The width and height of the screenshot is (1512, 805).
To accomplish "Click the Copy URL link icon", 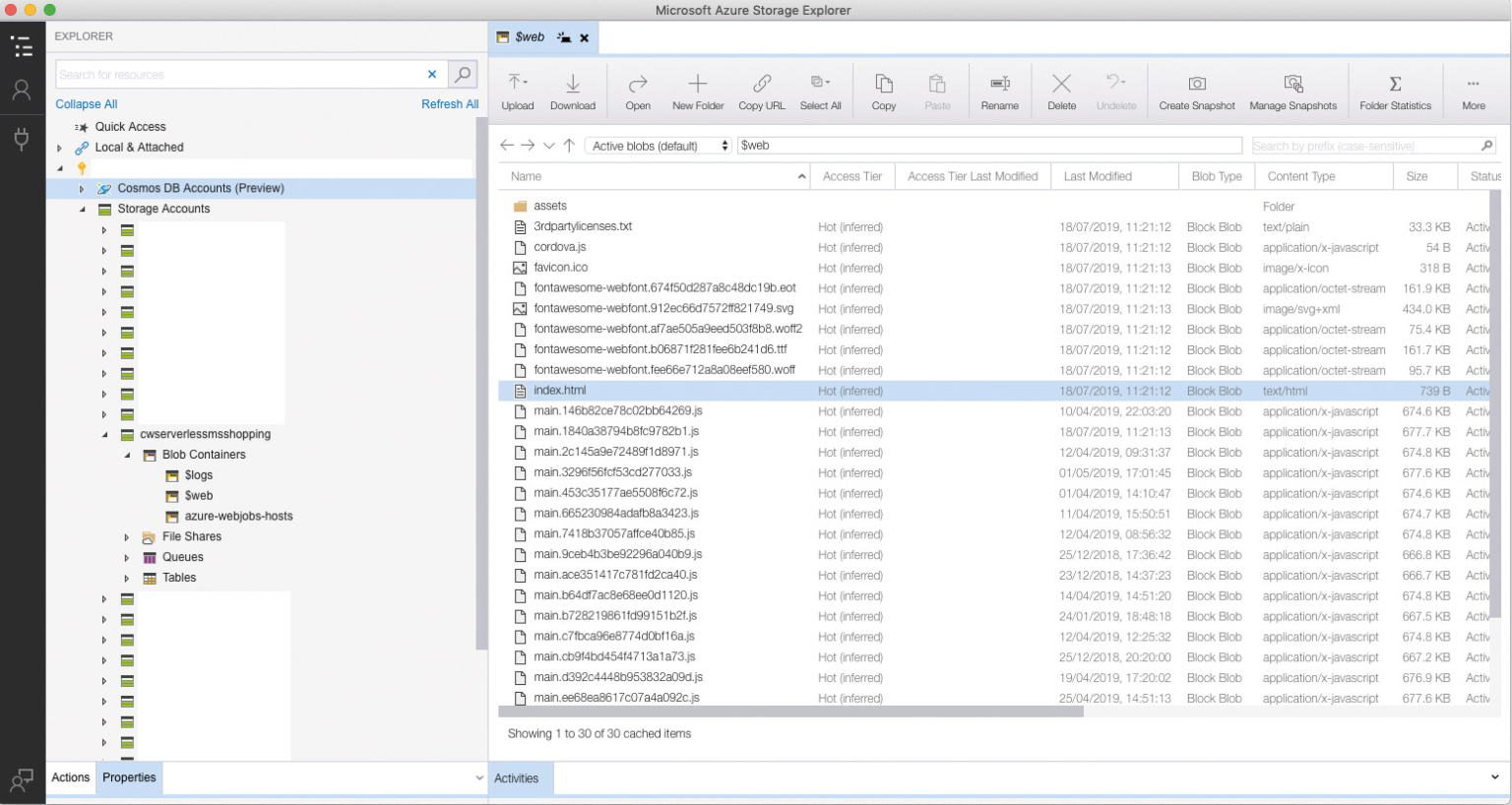I will click(x=762, y=83).
